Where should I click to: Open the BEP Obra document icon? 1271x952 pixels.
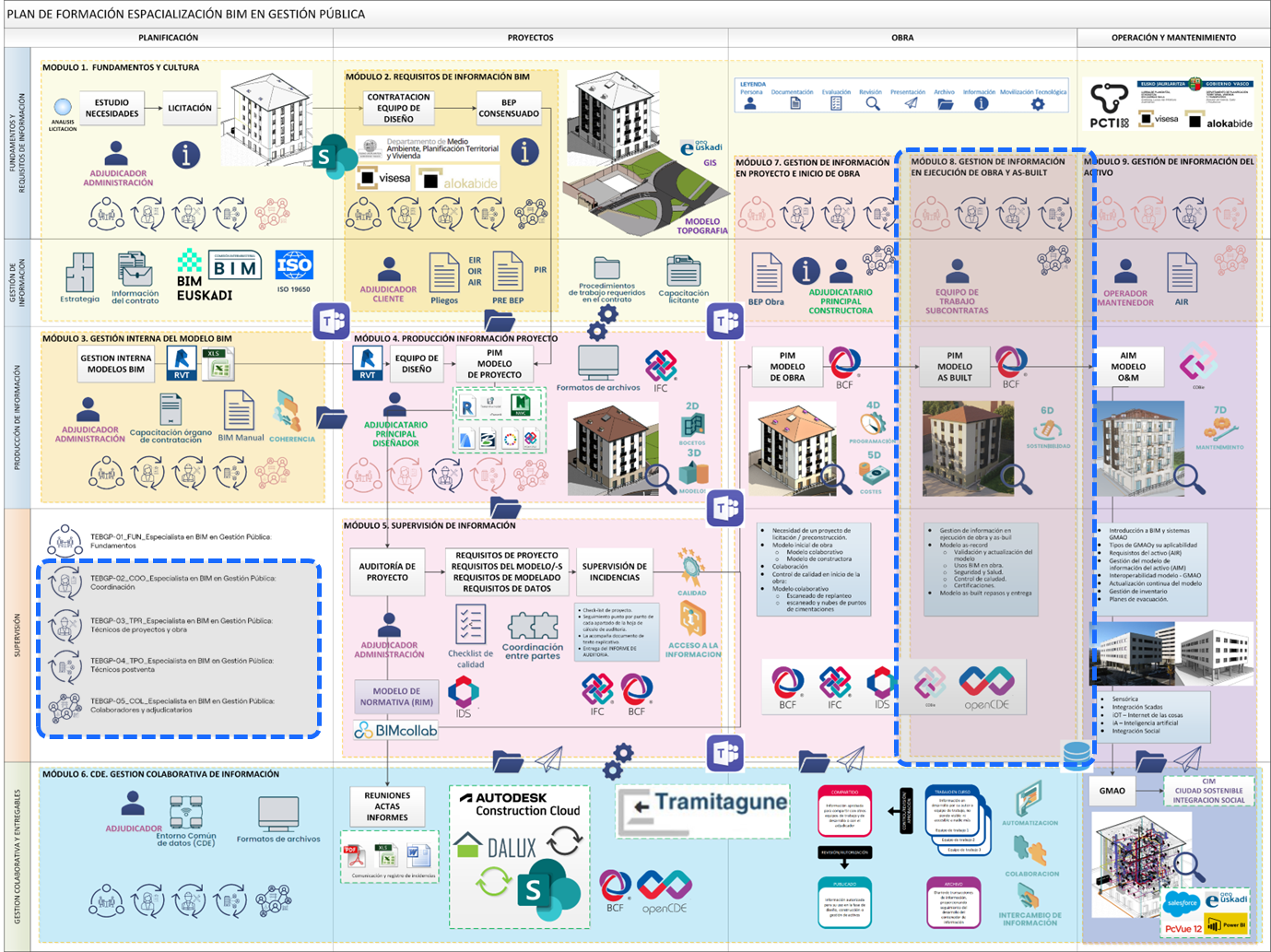pos(766,273)
